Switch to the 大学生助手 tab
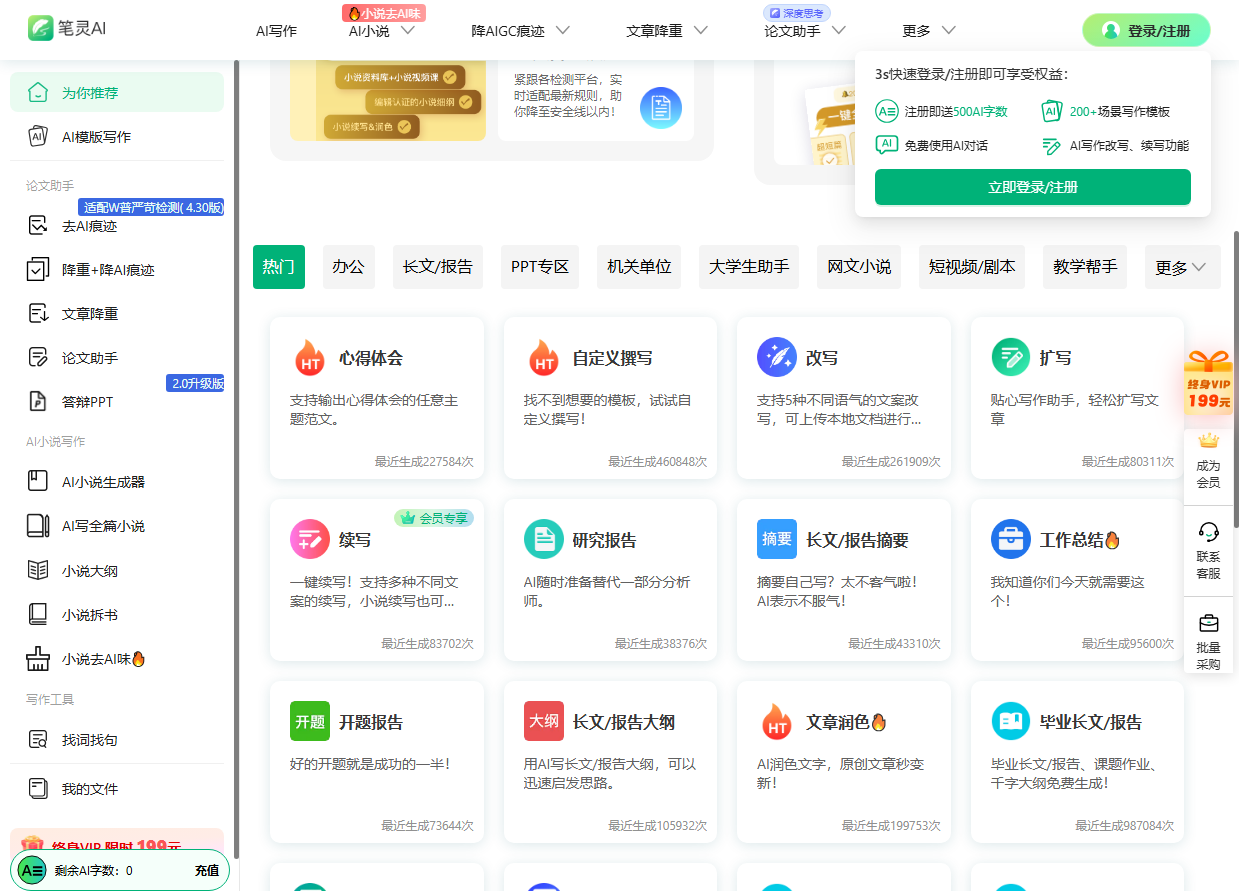 tap(749, 267)
